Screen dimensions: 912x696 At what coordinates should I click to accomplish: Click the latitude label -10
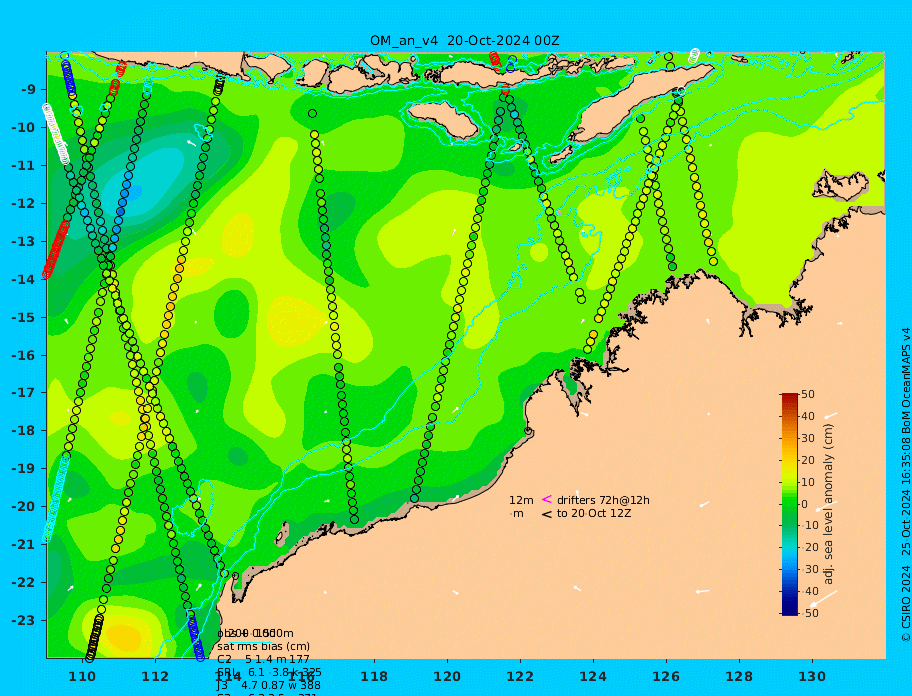coord(24,127)
